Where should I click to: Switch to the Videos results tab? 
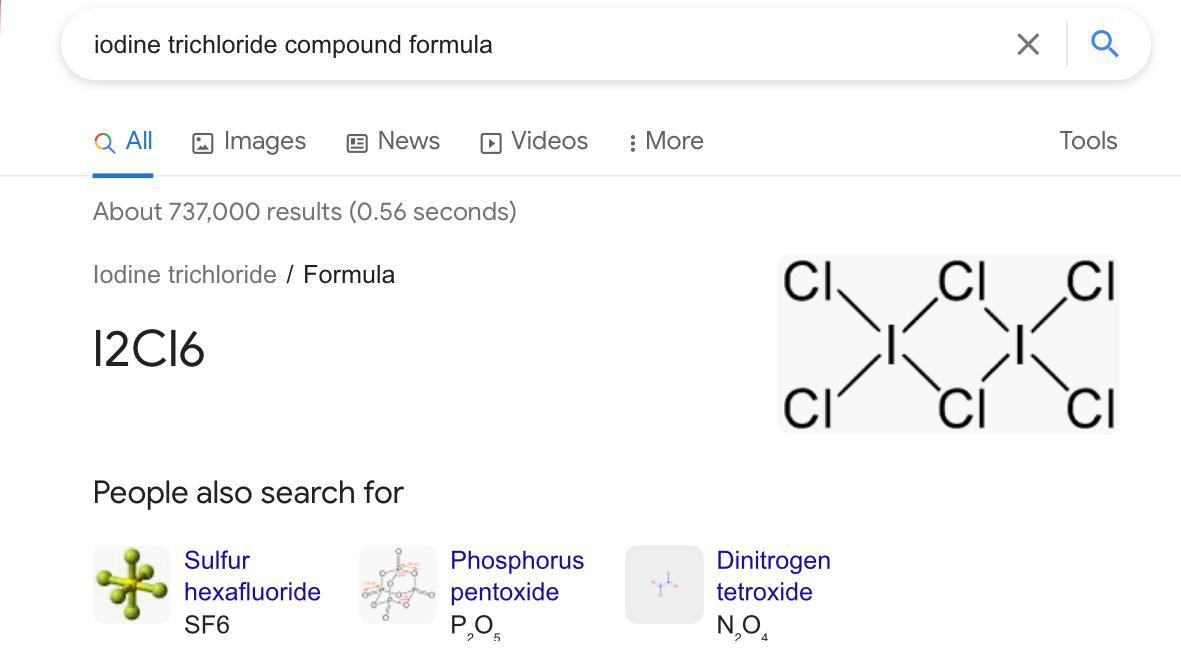click(x=549, y=141)
